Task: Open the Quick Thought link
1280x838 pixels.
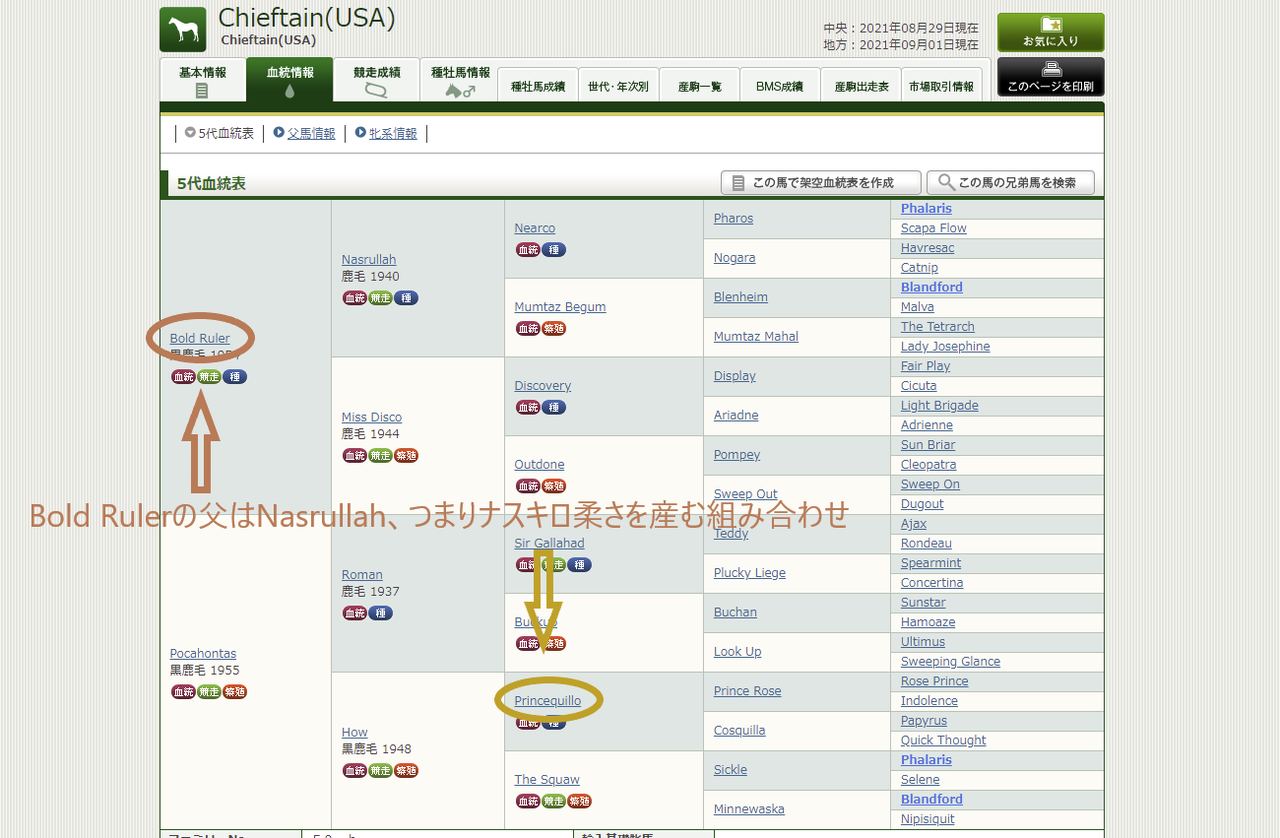Action: pyautogui.click(x=943, y=740)
